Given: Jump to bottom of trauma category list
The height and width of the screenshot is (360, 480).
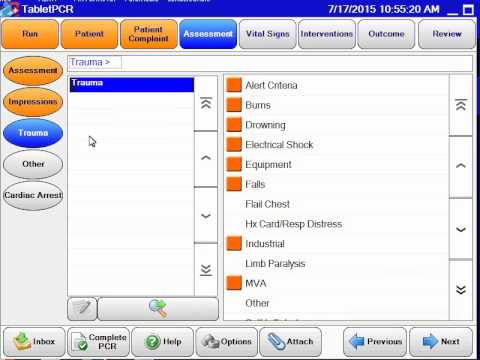Looking at the screenshot, I should (x=461, y=290).
